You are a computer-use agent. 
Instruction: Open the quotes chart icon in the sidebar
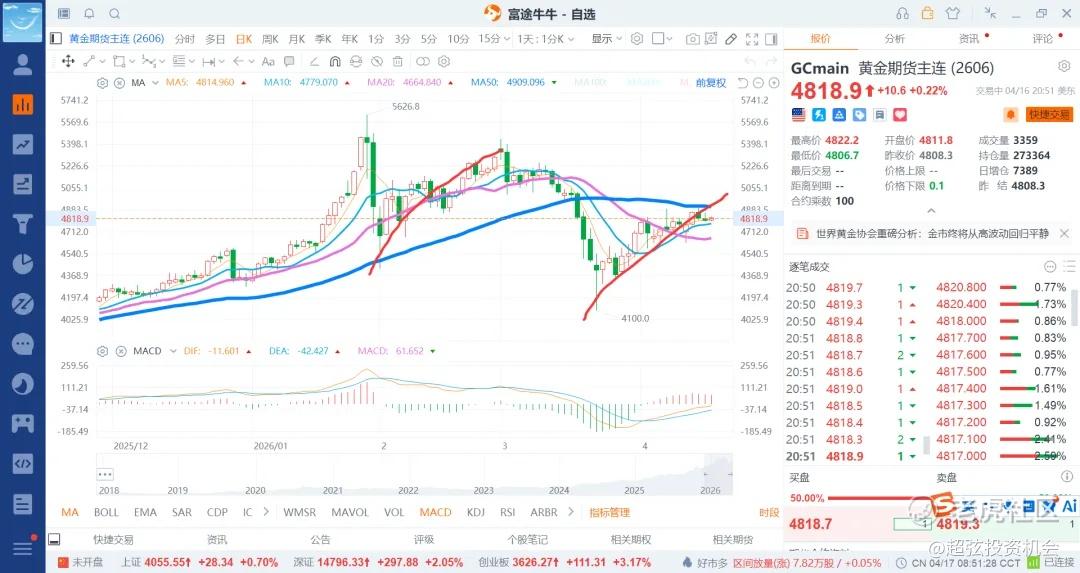(23, 105)
